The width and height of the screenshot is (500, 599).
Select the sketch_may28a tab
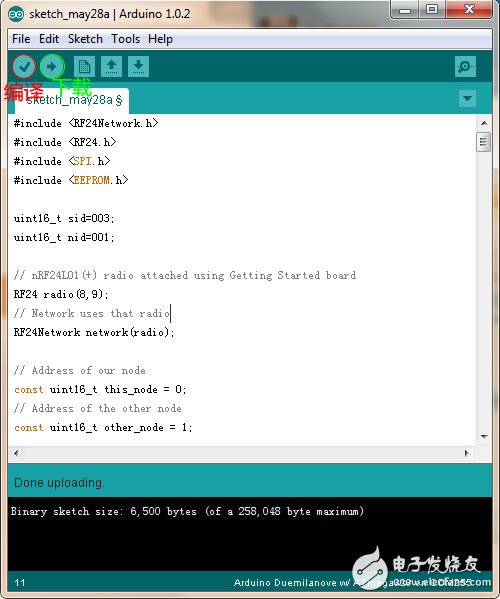[72, 100]
